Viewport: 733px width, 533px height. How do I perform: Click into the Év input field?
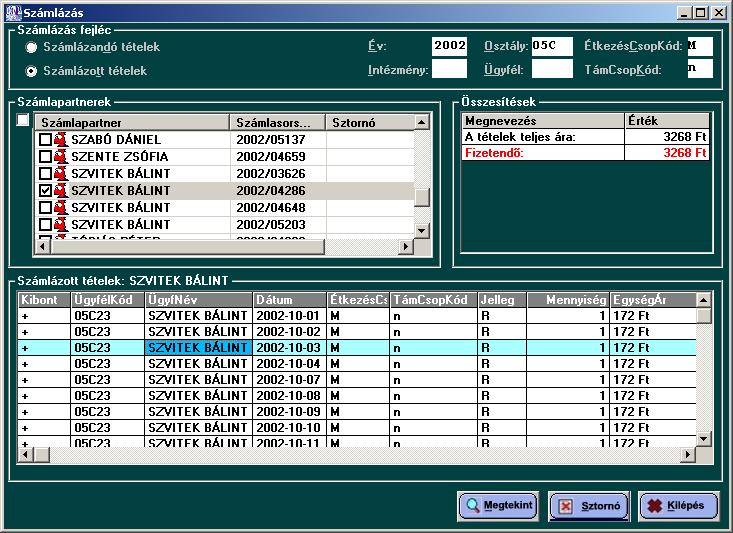(449, 46)
